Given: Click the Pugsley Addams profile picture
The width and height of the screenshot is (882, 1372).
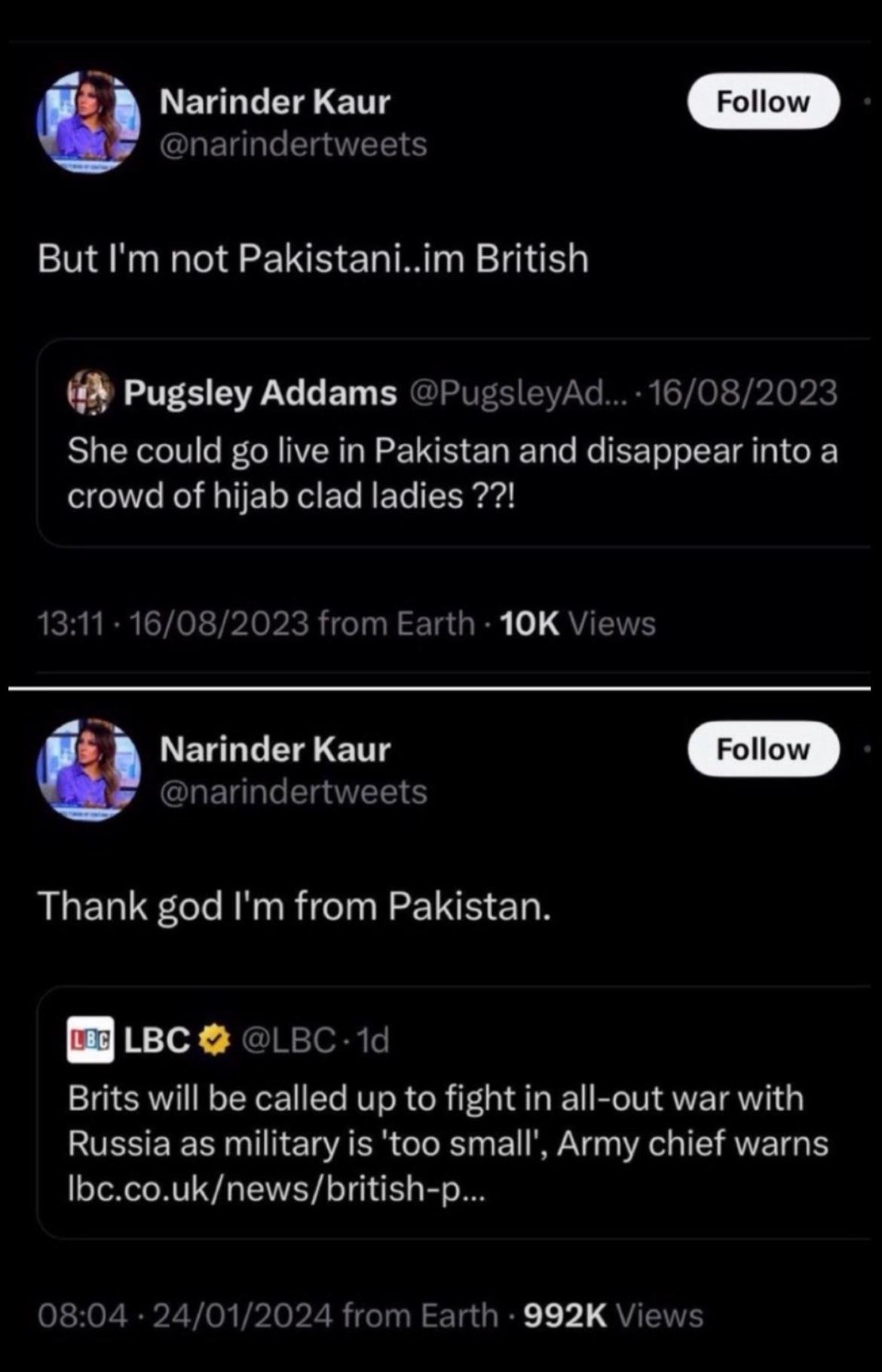Looking at the screenshot, I should tap(90, 392).
